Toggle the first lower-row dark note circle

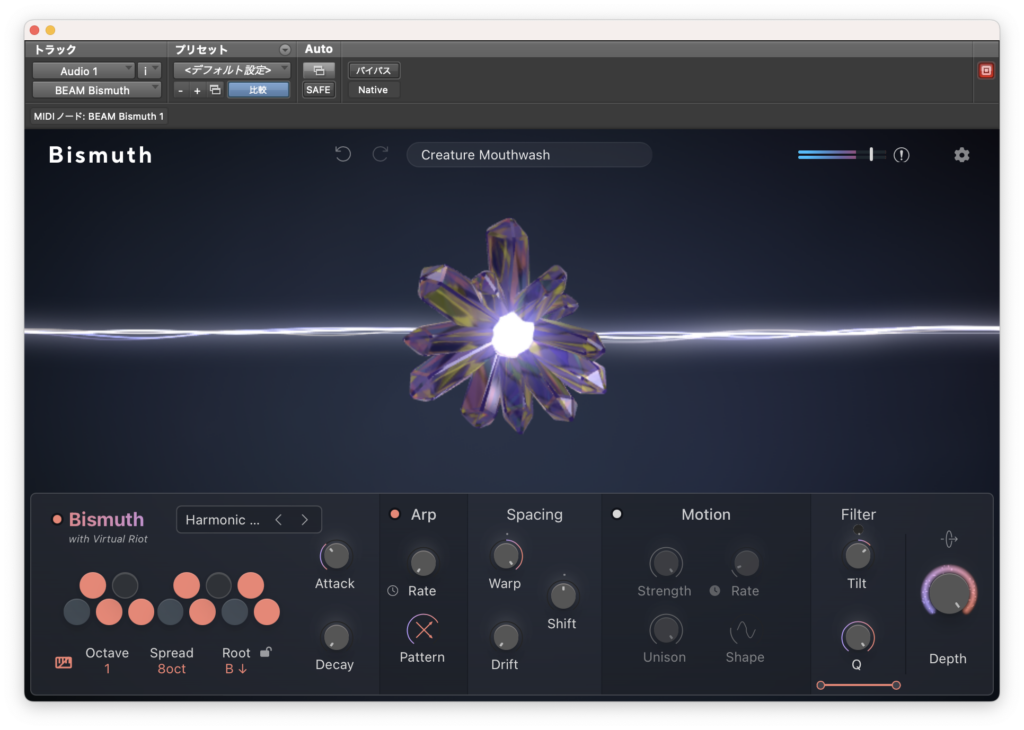pyautogui.click(x=76, y=612)
